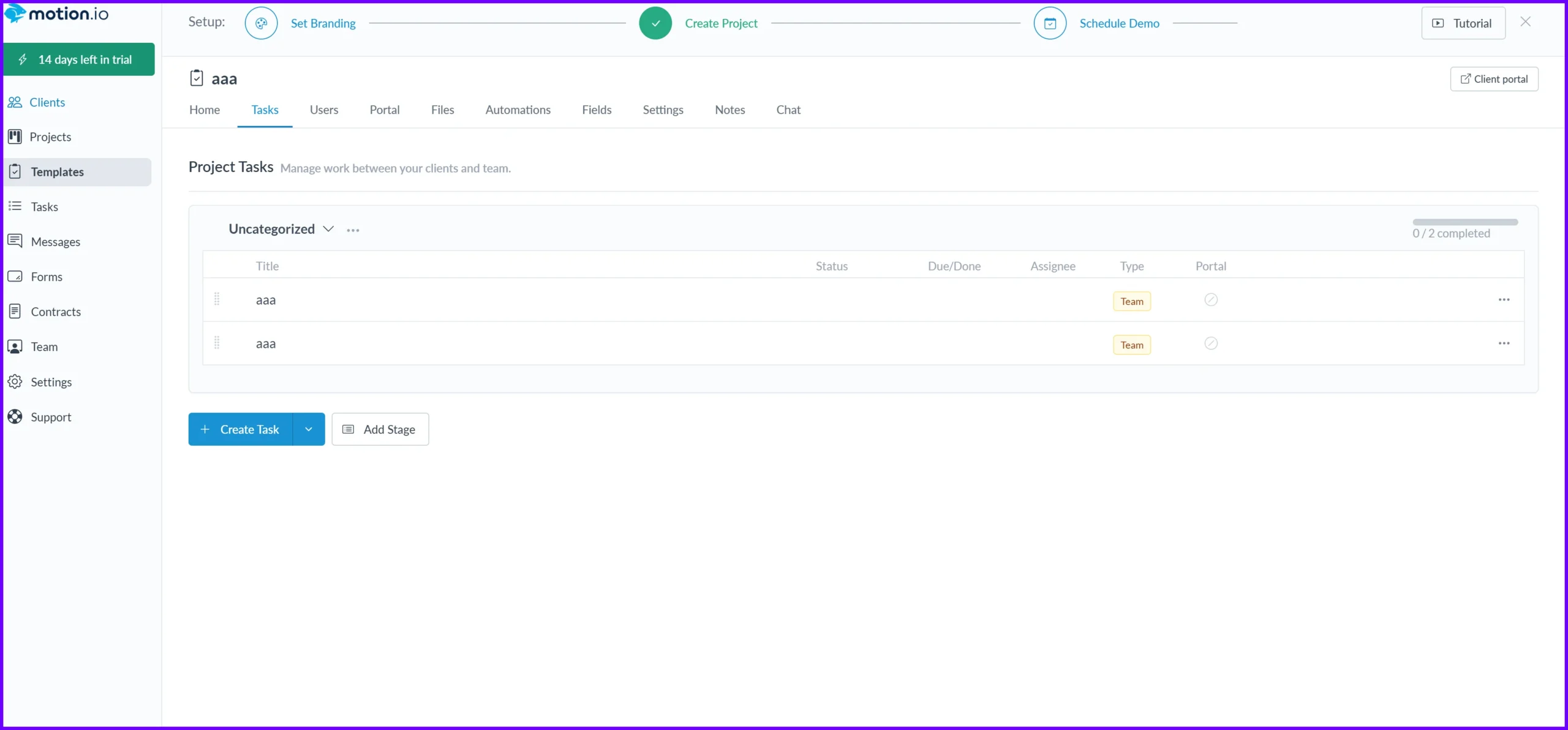The width and height of the screenshot is (1568, 730).
Task: Open the Support section
Action: [51, 417]
